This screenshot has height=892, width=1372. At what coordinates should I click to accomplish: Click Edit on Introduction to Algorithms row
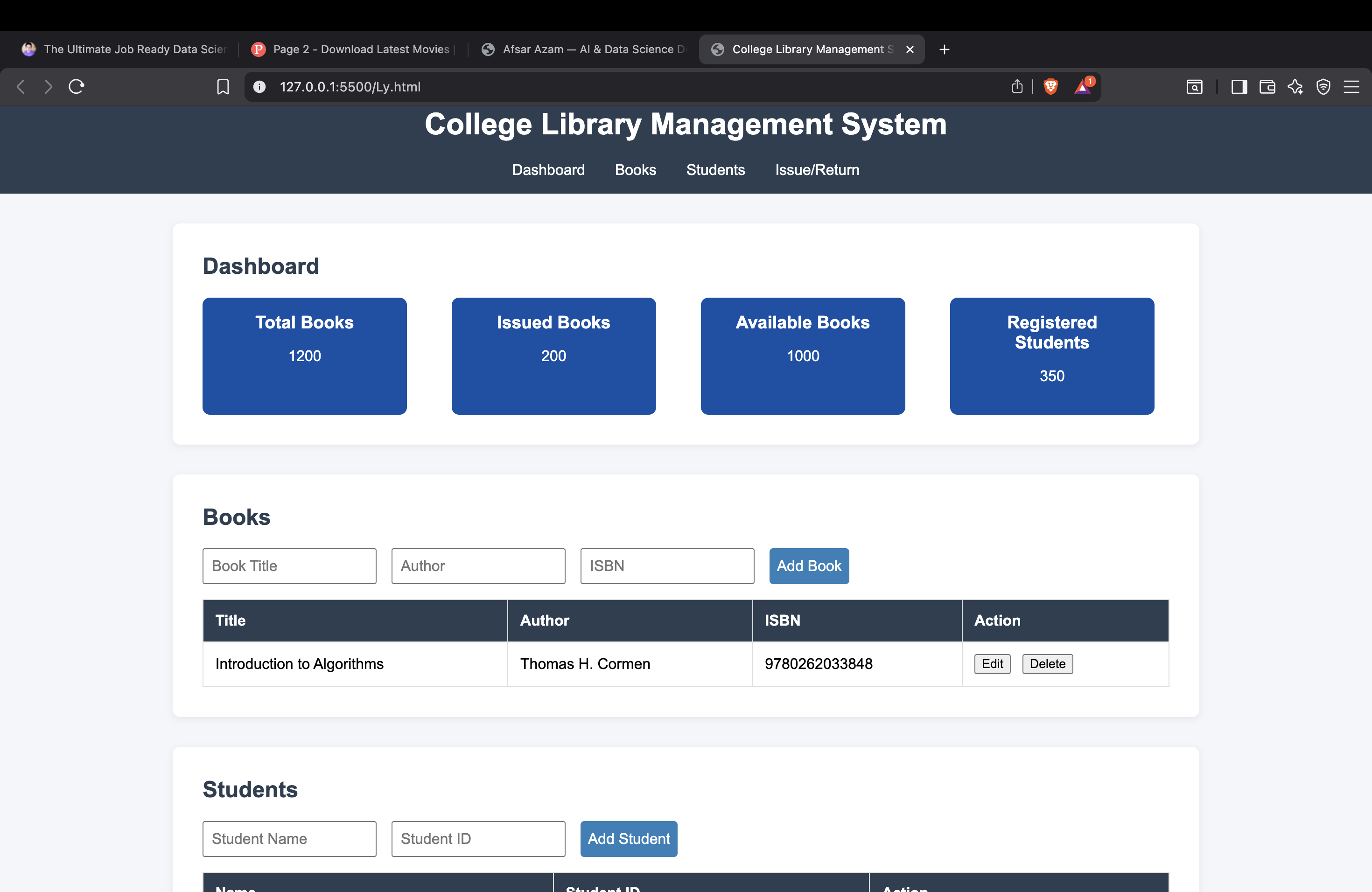(992, 664)
